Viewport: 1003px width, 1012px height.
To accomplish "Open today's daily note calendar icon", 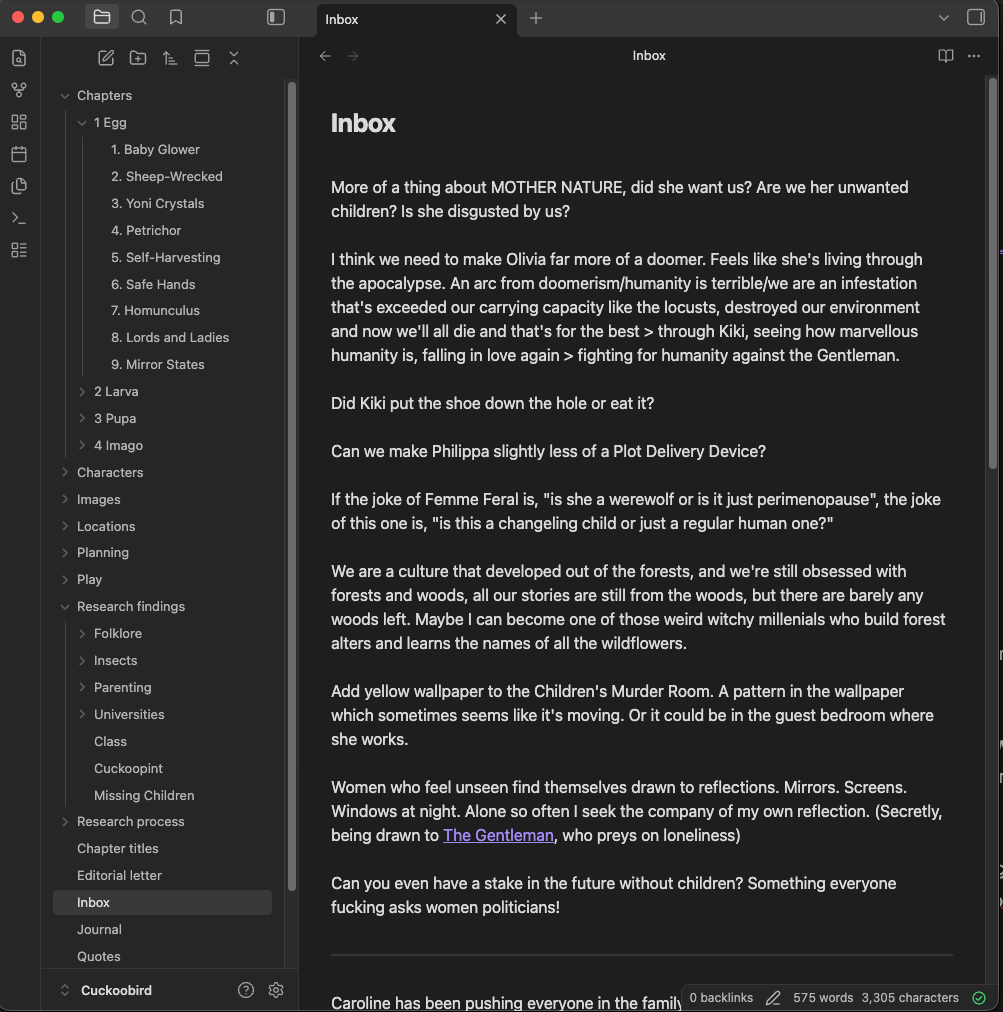I will coord(19,154).
